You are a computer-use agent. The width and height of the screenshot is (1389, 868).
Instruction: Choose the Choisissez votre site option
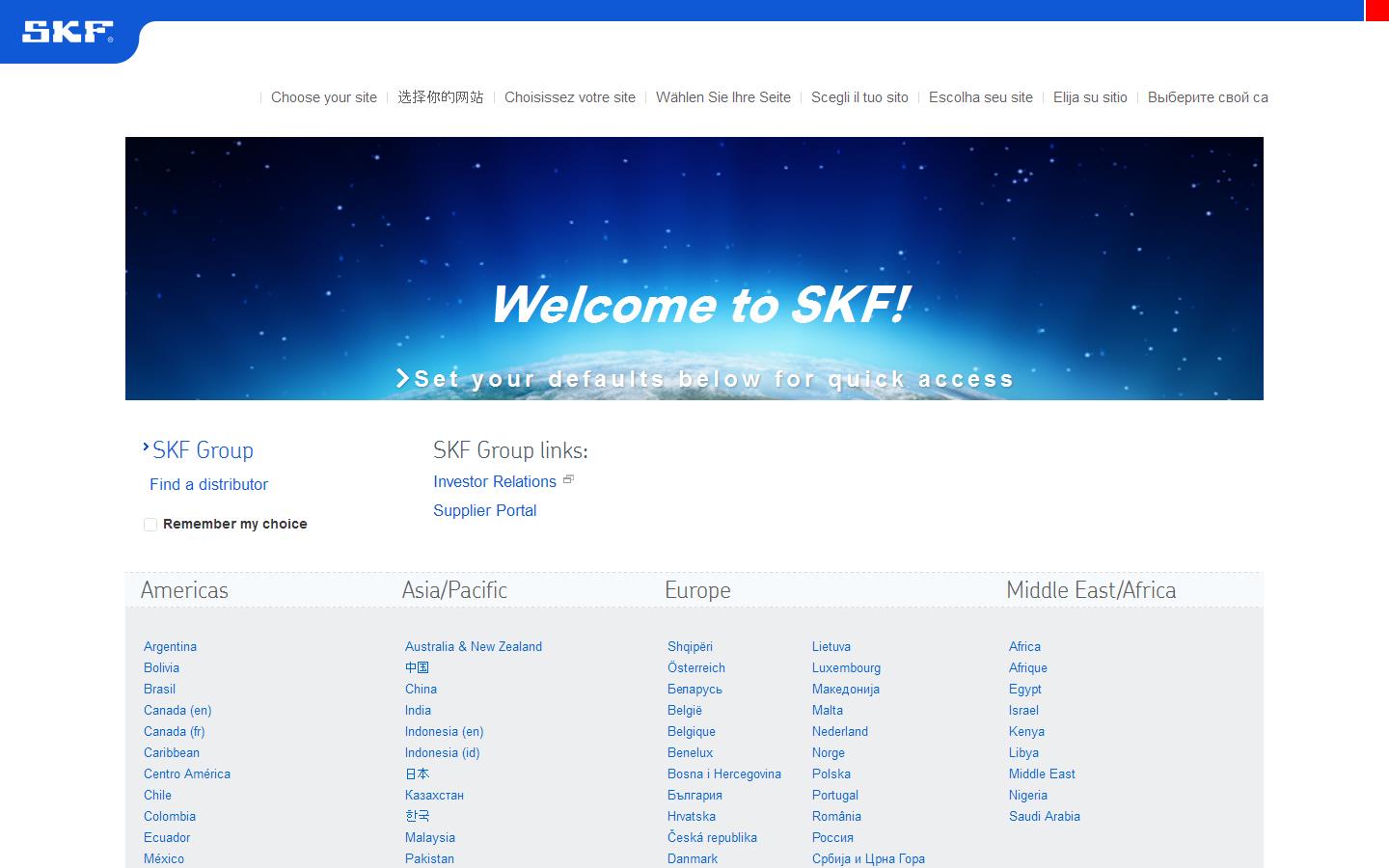click(569, 97)
